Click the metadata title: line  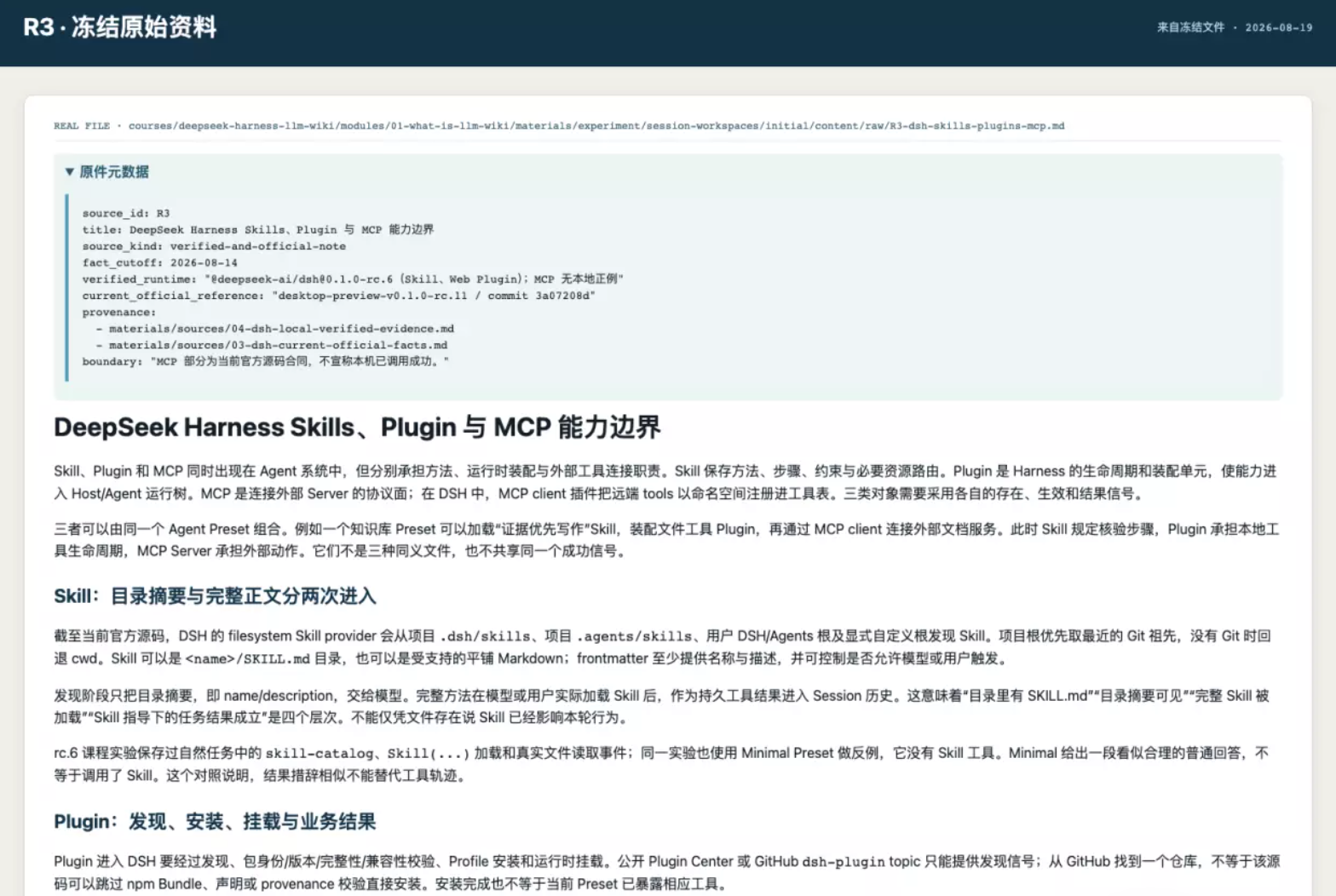pos(258,230)
